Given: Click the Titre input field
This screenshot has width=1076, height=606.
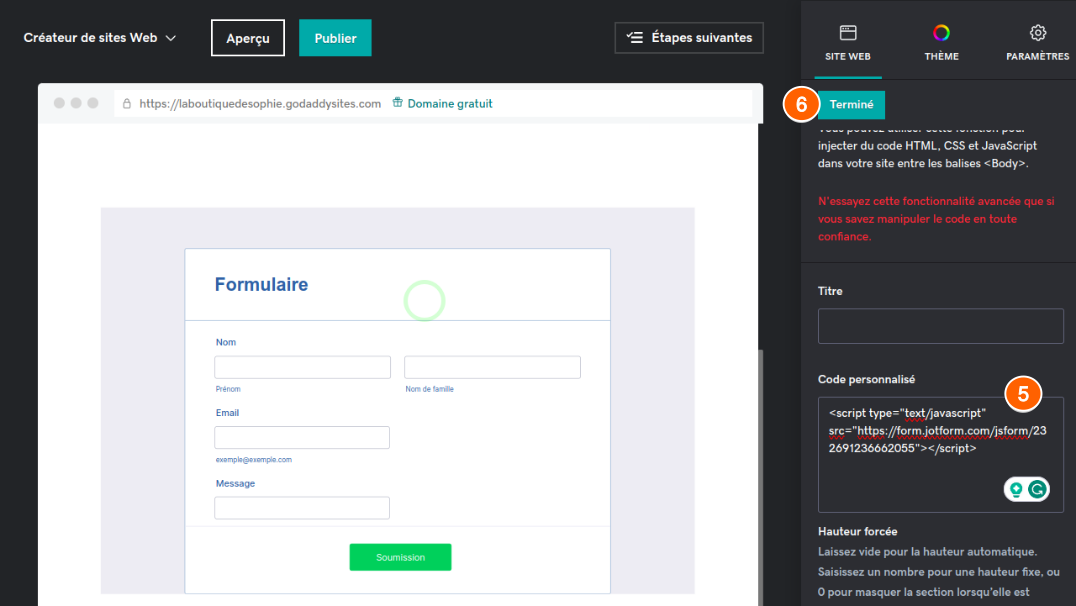Looking at the screenshot, I should click(x=940, y=326).
